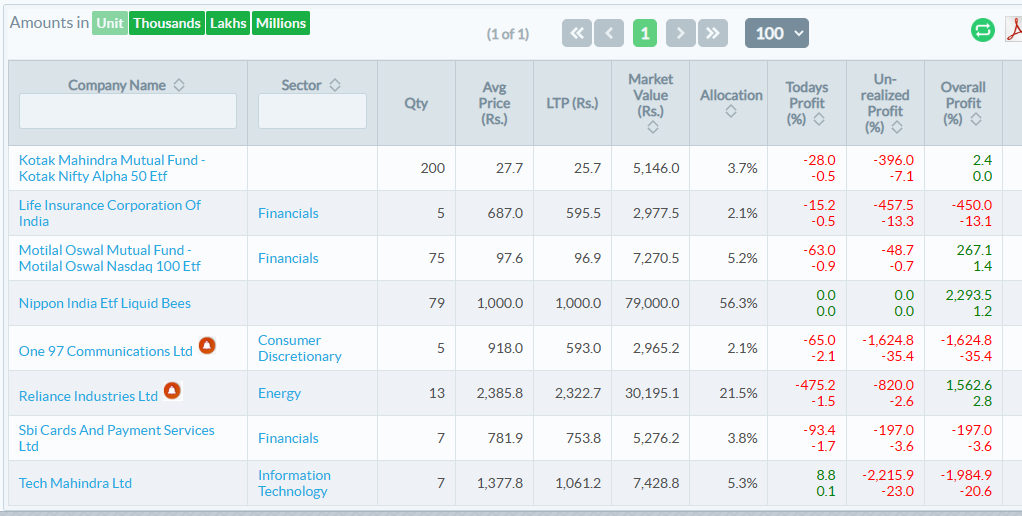Open Reliance Industries Ltd link
1022x516 pixels.
[x=88, y=396]
